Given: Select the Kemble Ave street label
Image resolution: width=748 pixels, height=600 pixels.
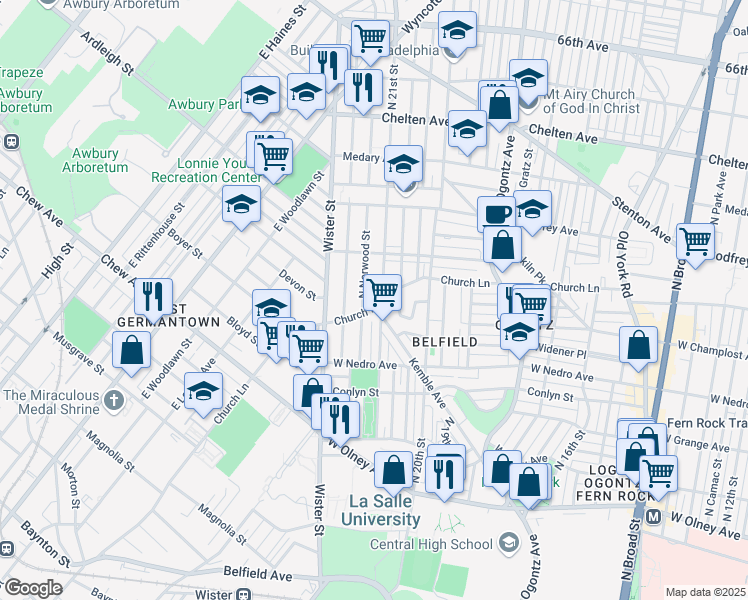Looking at the screenshot, I should pos(428,383).
